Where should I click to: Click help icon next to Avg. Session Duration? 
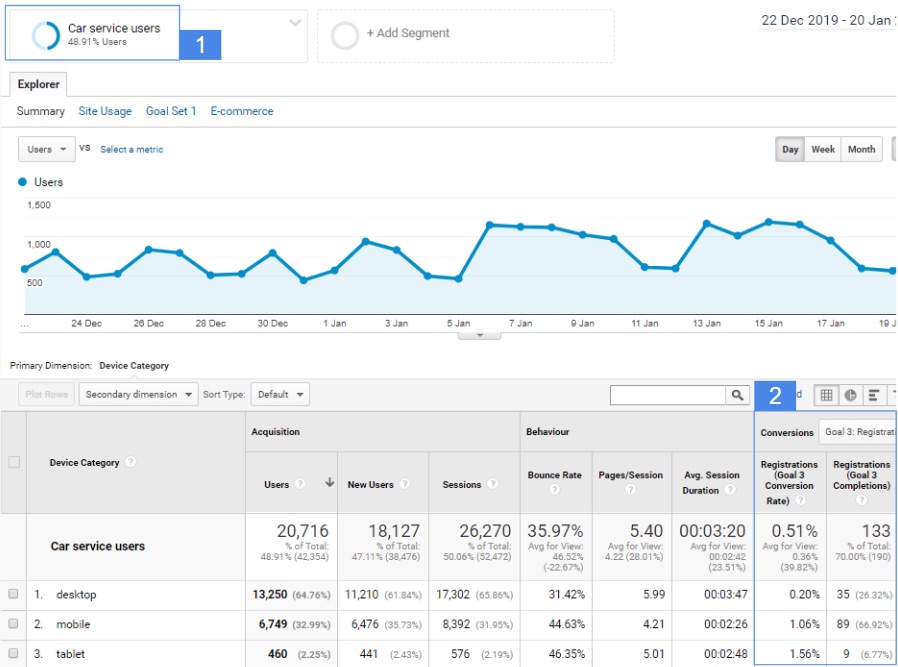coord(730,490)
